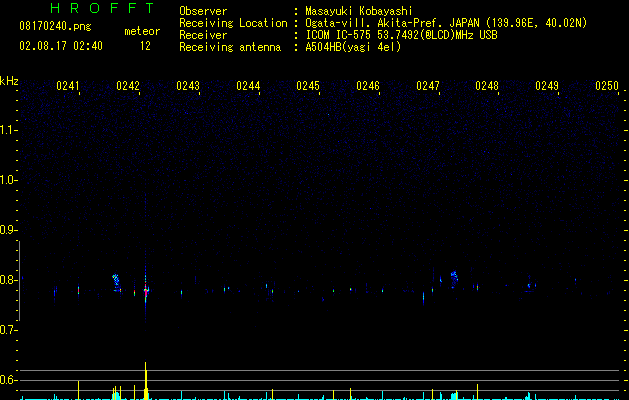Click the blue echo cluster after 0247
The image size is (629, 400).
454,278
